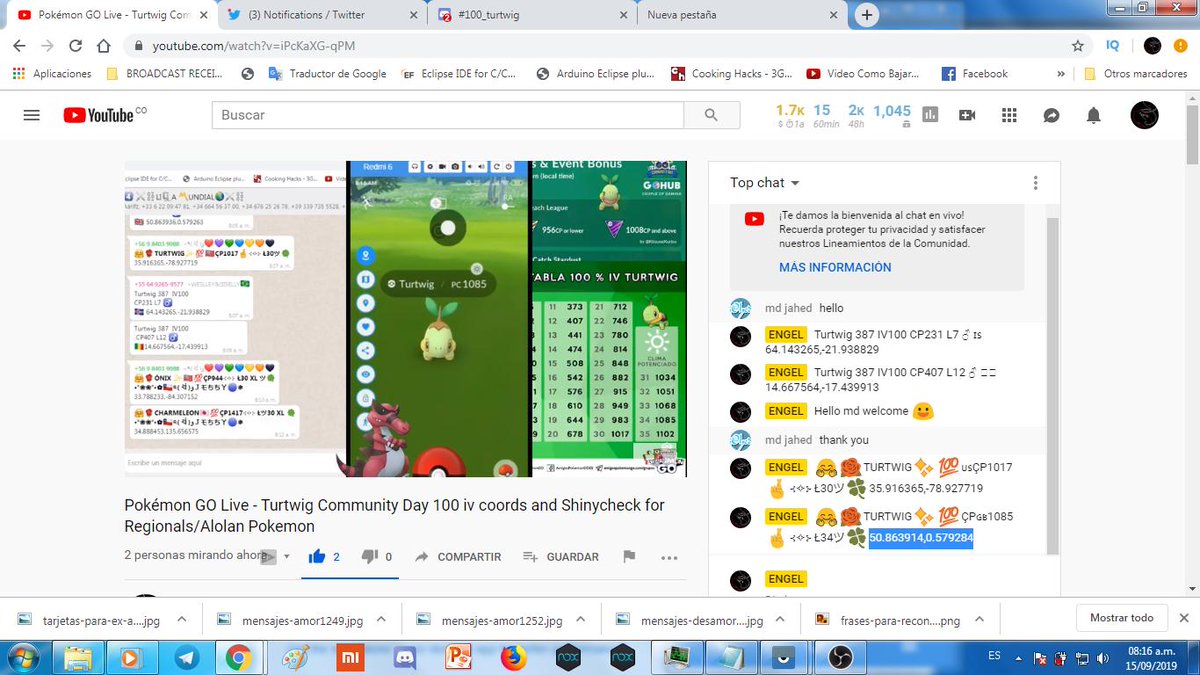
Task: Open the Facebook bookmark
Action: pos(975,74)
